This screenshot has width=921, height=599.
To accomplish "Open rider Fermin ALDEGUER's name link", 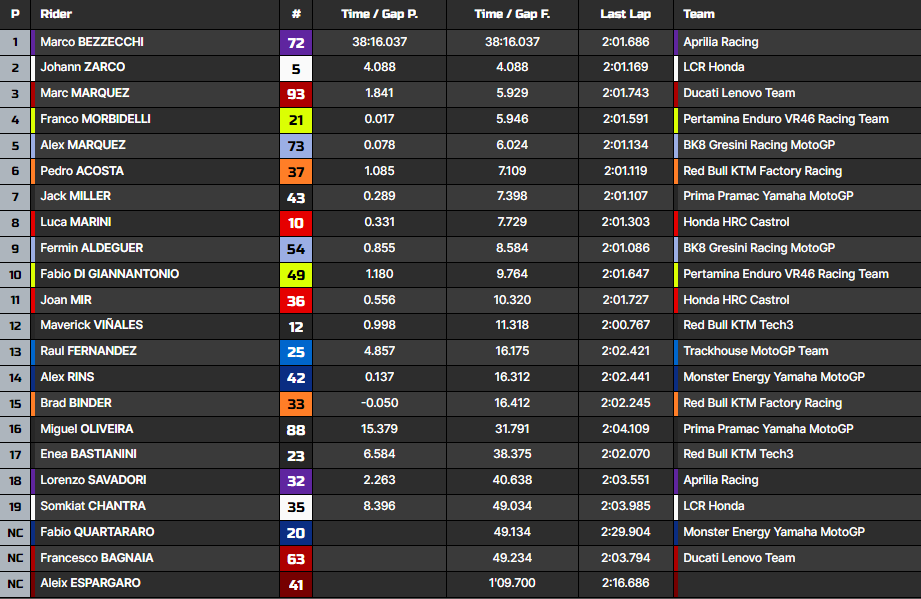I will point(91,248).
